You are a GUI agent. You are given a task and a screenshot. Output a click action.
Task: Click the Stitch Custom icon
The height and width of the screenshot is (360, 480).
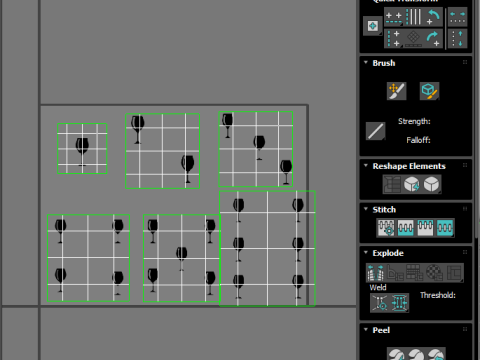[x=445, y=228]
